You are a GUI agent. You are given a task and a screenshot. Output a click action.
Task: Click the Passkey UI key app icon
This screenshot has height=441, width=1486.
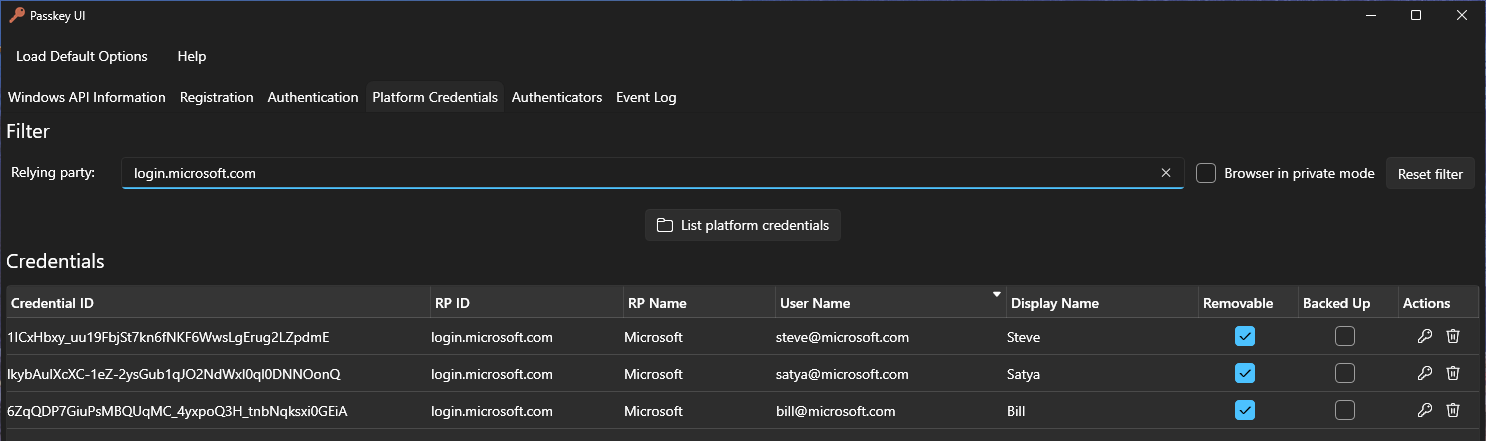tap(16, 15)
